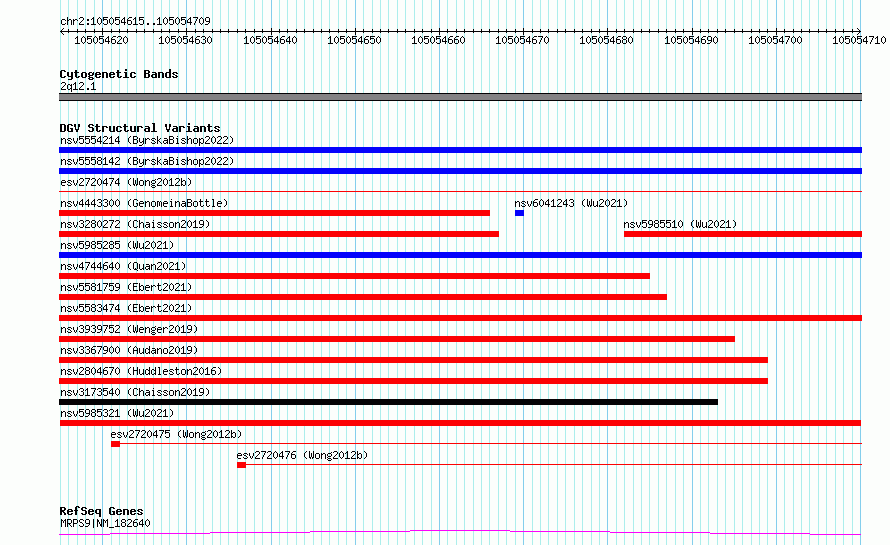Click the nsv5554214 (ByrskaBishop2022) label
This screenshot has width=890, height=545.
(147, 140)
